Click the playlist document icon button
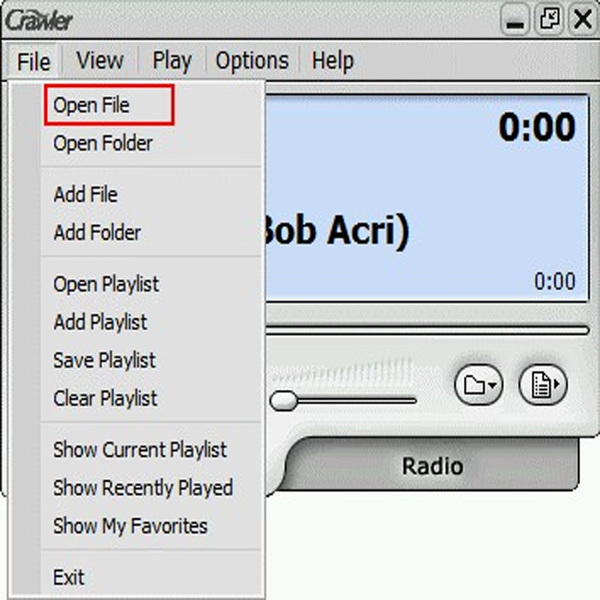600x600 pixels. click(543, 385)
